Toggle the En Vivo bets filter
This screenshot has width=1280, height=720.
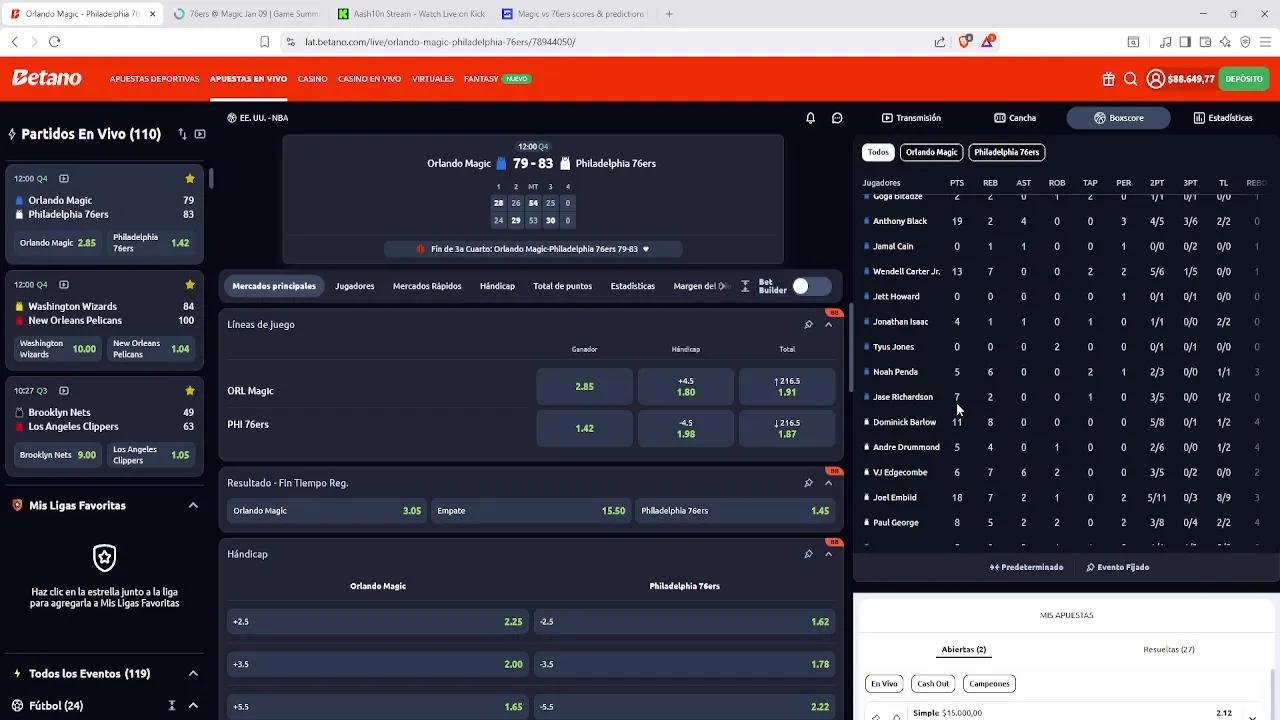[x=884, y=684]
